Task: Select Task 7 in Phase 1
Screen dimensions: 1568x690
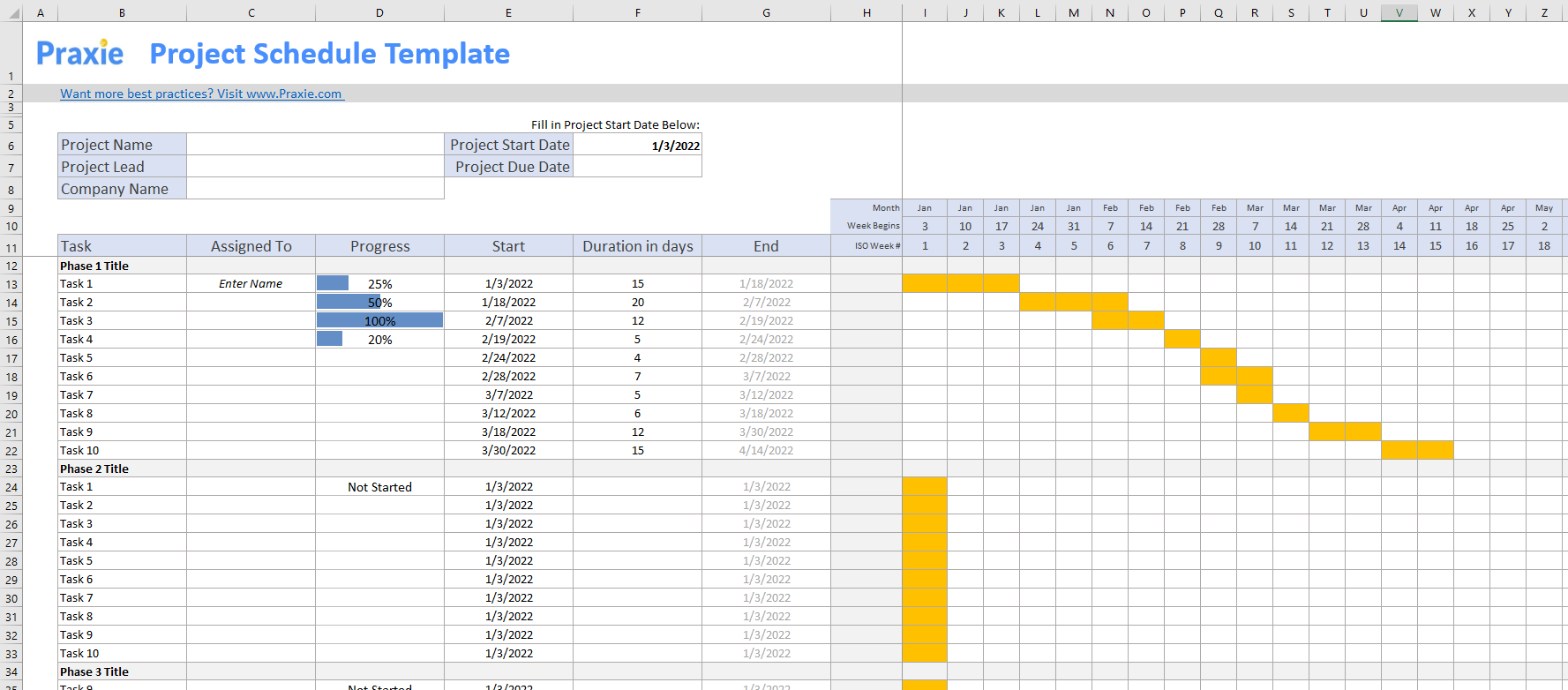Action: [122, 395]
